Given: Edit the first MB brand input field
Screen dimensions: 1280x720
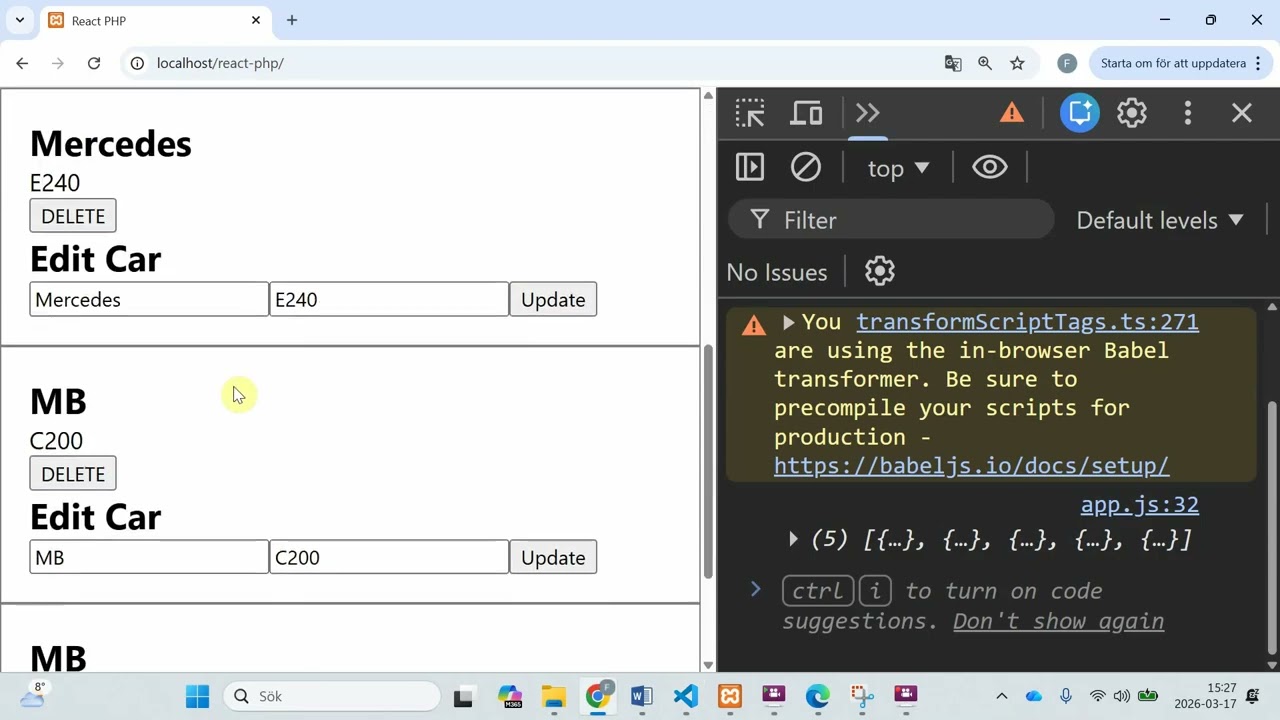Looking at the screenshot, I should point(149,558).
